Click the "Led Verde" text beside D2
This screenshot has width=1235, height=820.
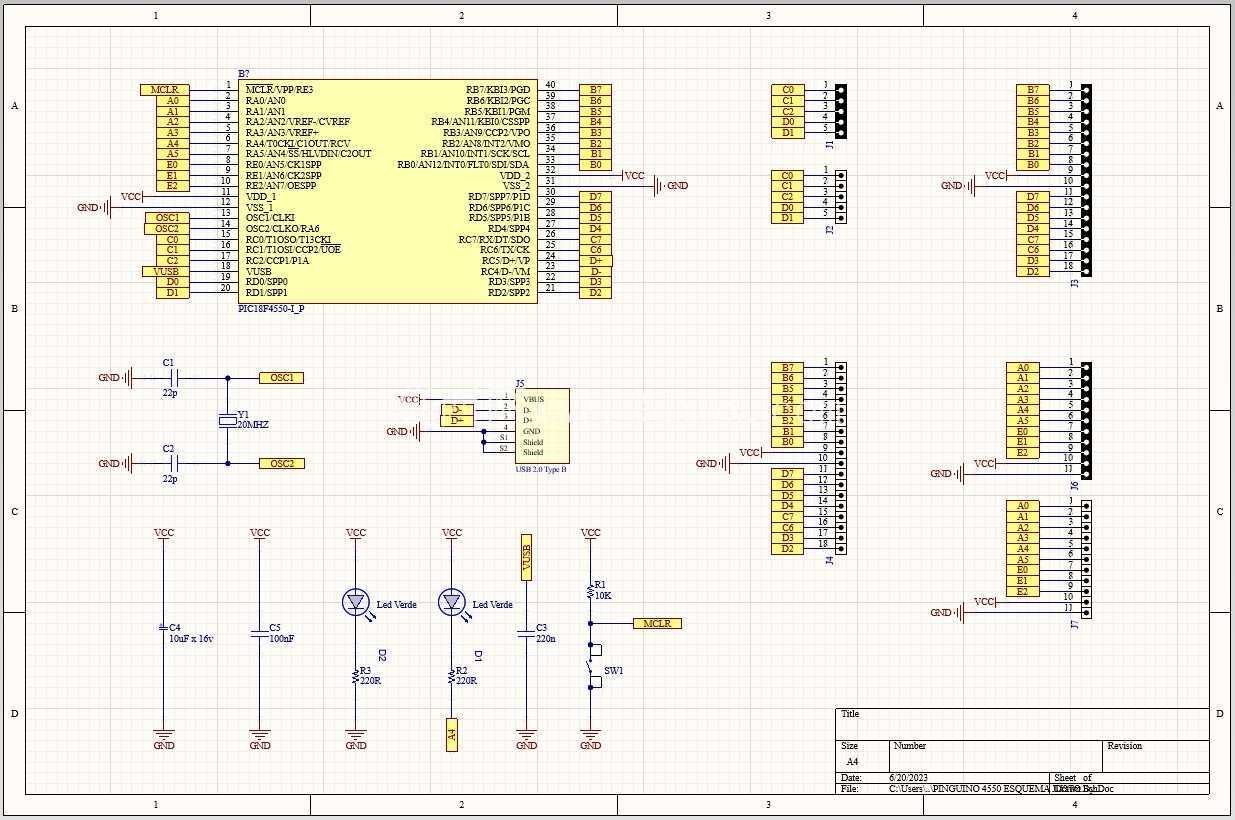396,604
